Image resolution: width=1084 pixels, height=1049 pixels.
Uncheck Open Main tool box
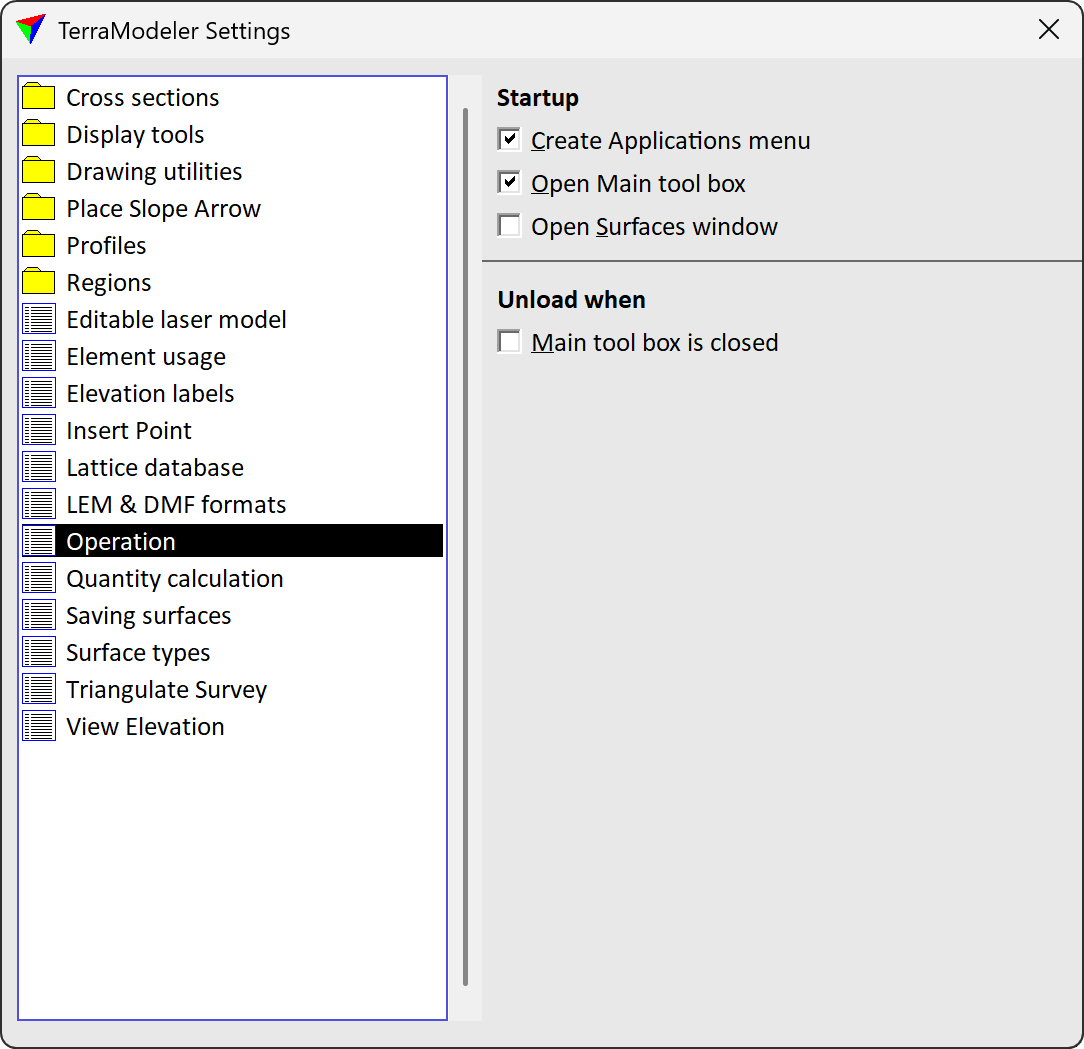pos(510,183)
